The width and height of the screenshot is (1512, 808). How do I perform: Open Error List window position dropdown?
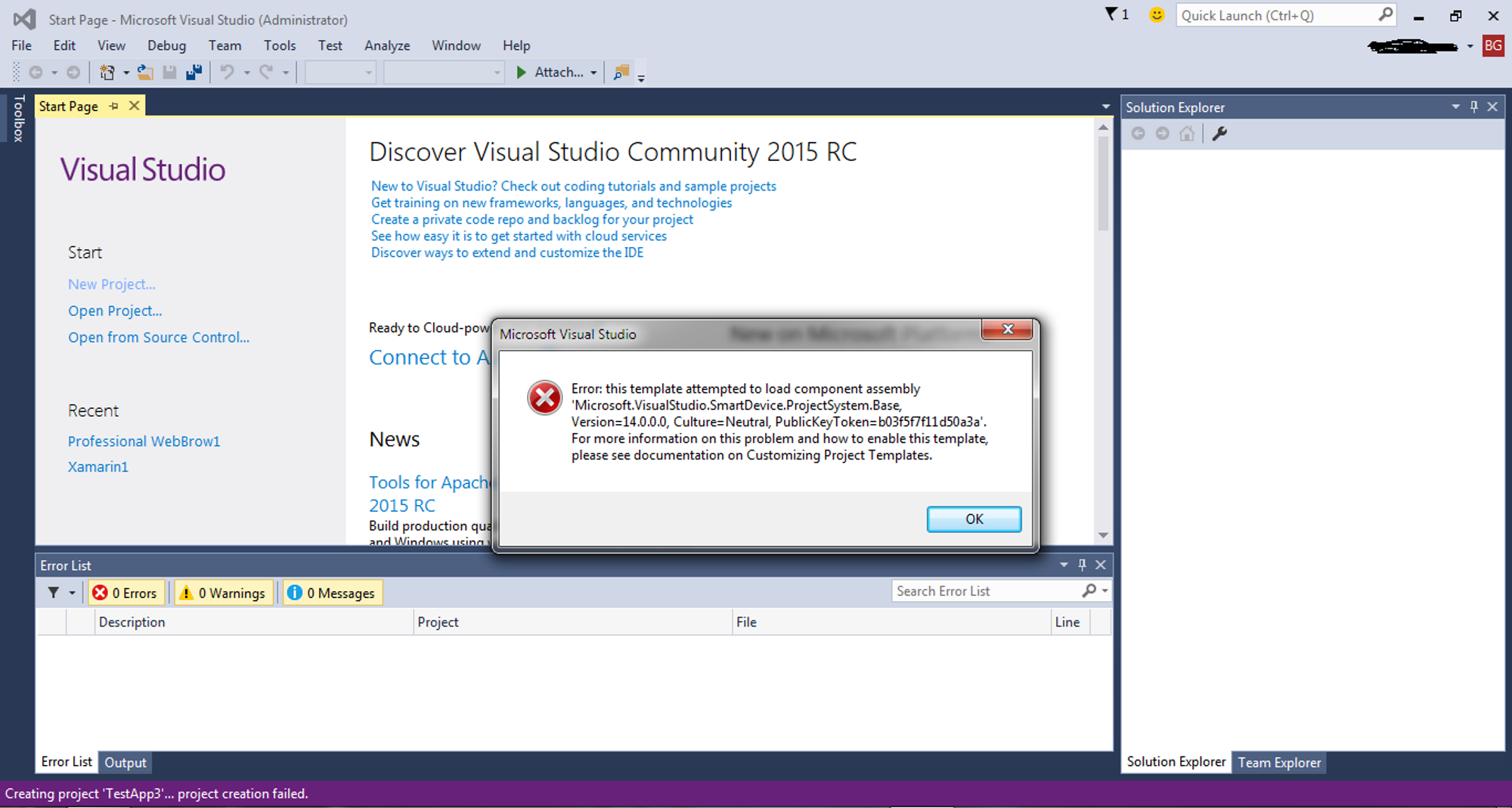coord(1064,565)
